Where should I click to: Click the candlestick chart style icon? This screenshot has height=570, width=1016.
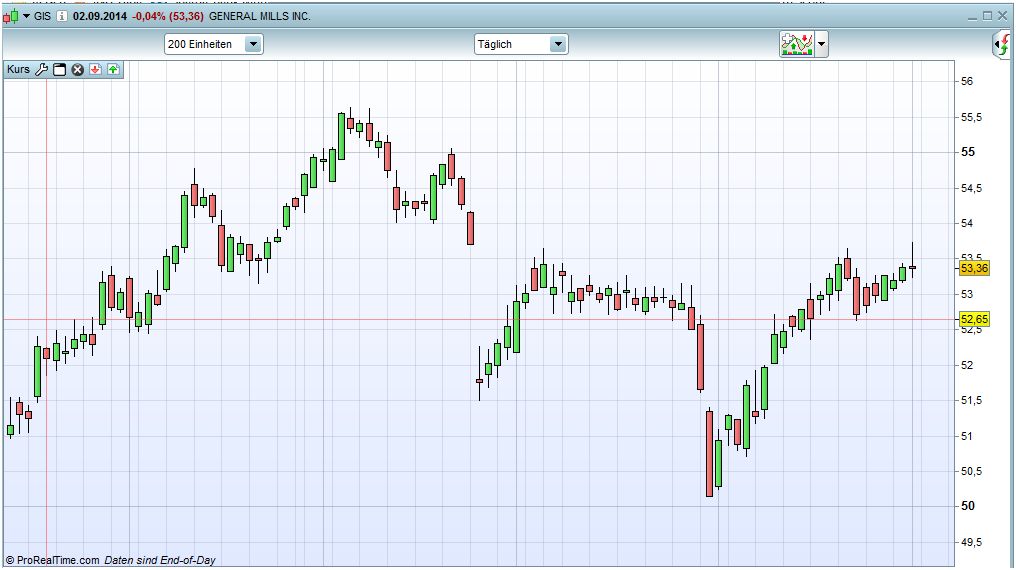pyautogui.click(x=11, y=17)
